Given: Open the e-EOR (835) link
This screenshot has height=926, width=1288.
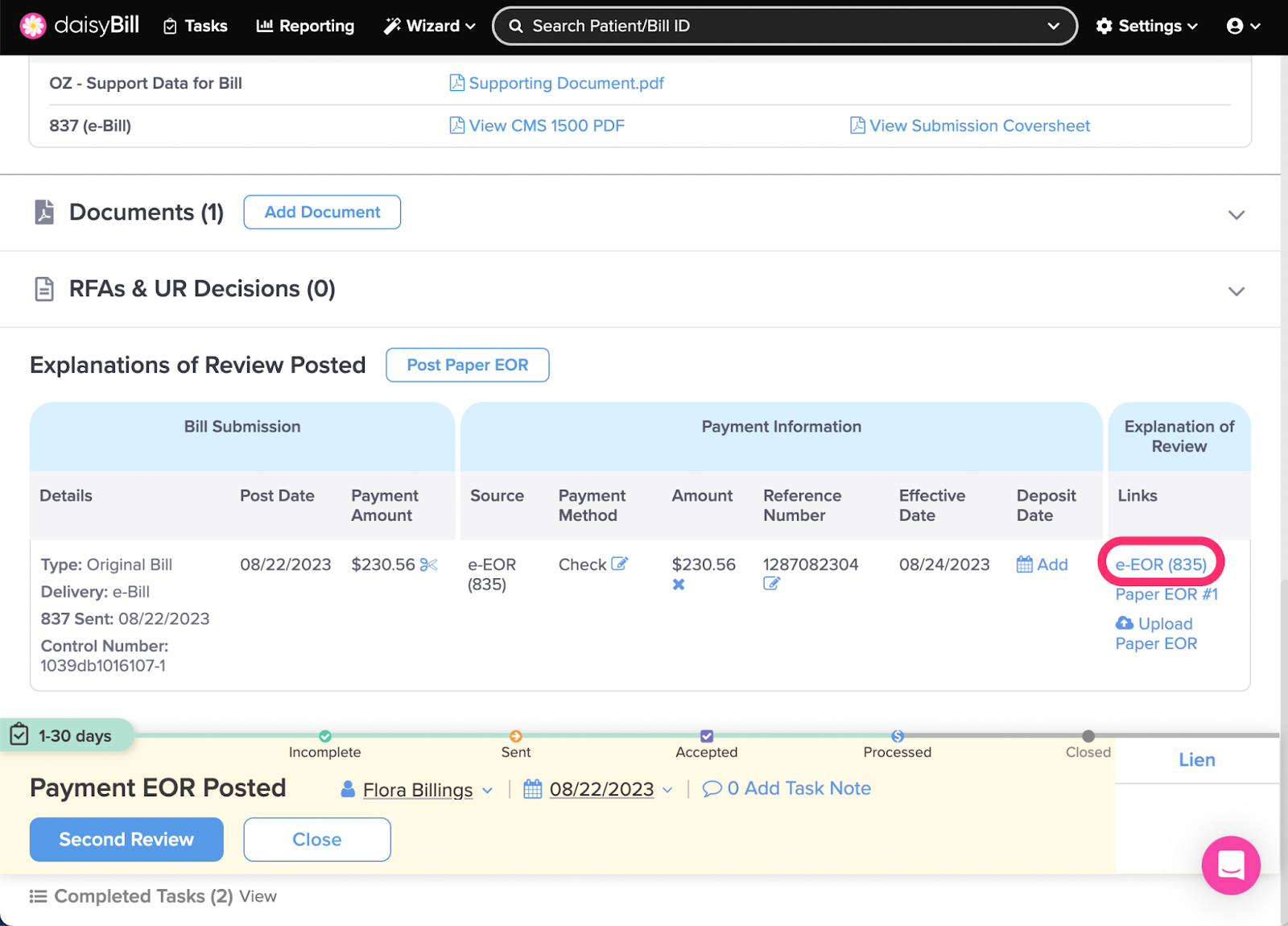Looking at the screenshot, I should (x=1160, y=564).
